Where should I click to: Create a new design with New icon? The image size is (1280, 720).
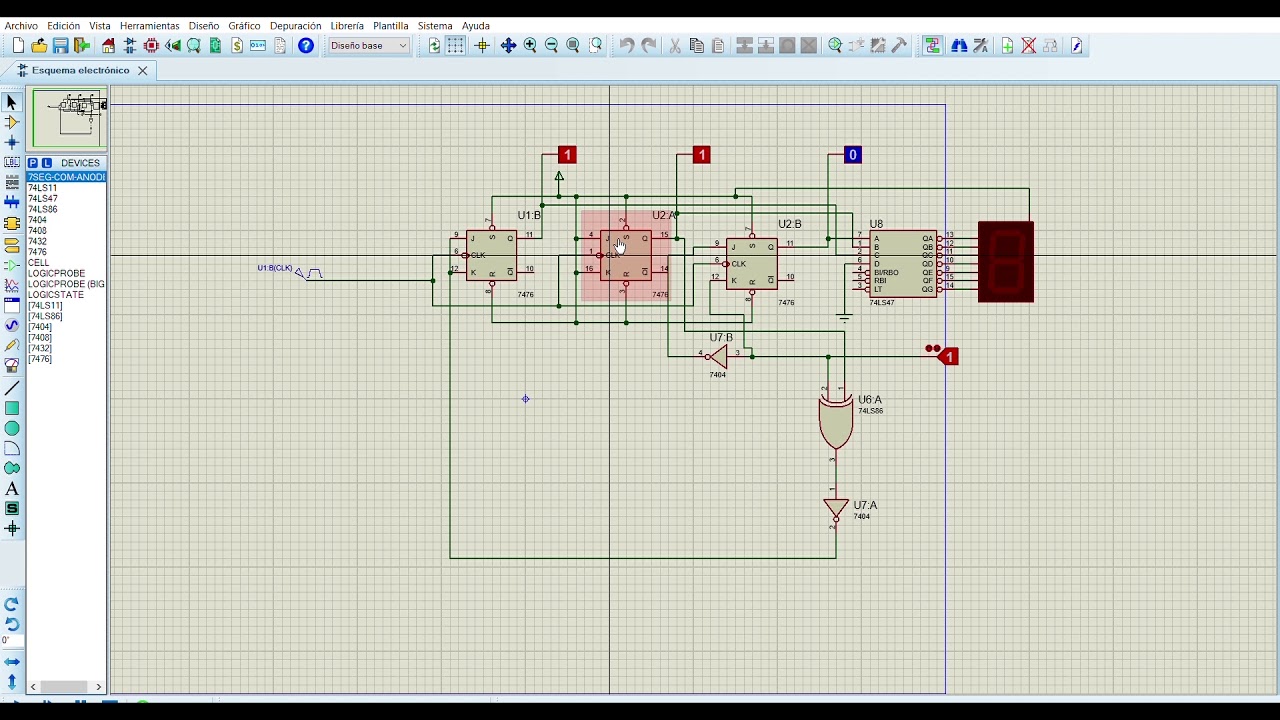18,45
